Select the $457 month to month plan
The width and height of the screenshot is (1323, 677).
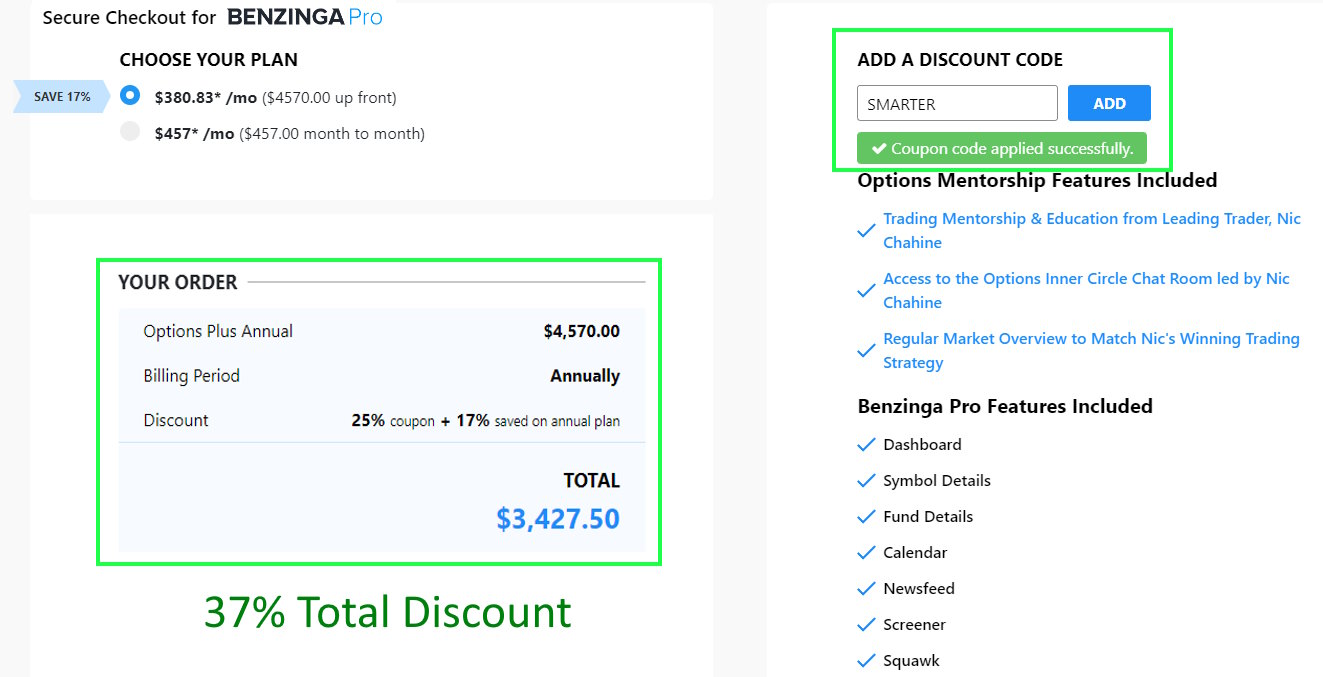130,131
